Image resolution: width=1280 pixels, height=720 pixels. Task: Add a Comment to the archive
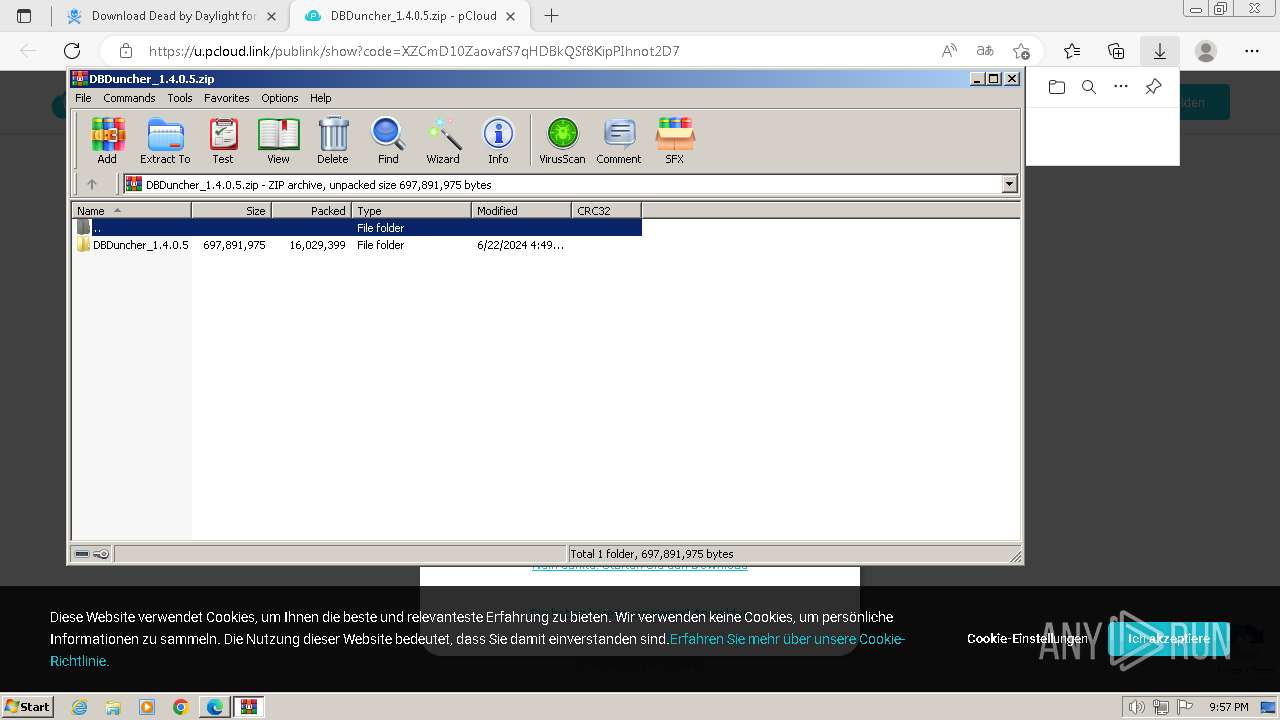pyautogui.click(x=619, y=140)
